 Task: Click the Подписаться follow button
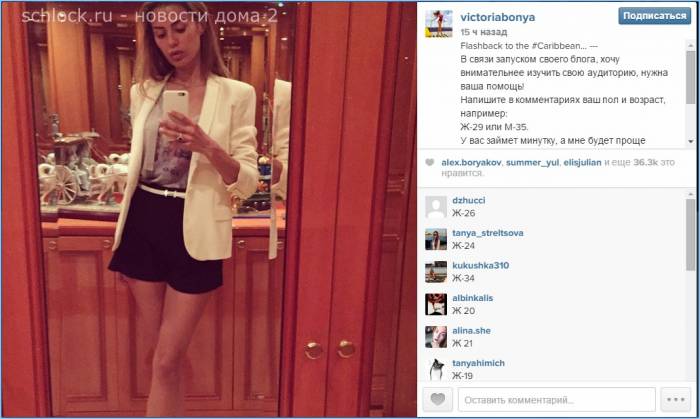click(x=654, y=16)
